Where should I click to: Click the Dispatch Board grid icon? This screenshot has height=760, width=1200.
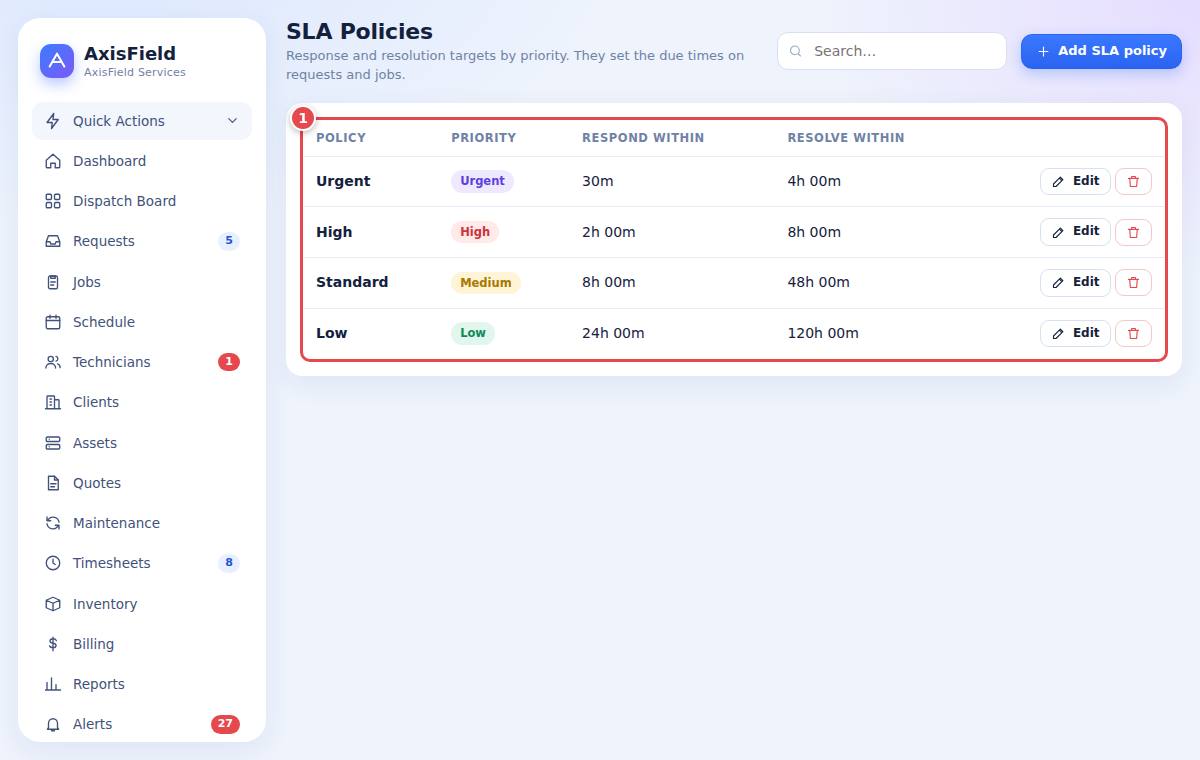tap(53, 201)
